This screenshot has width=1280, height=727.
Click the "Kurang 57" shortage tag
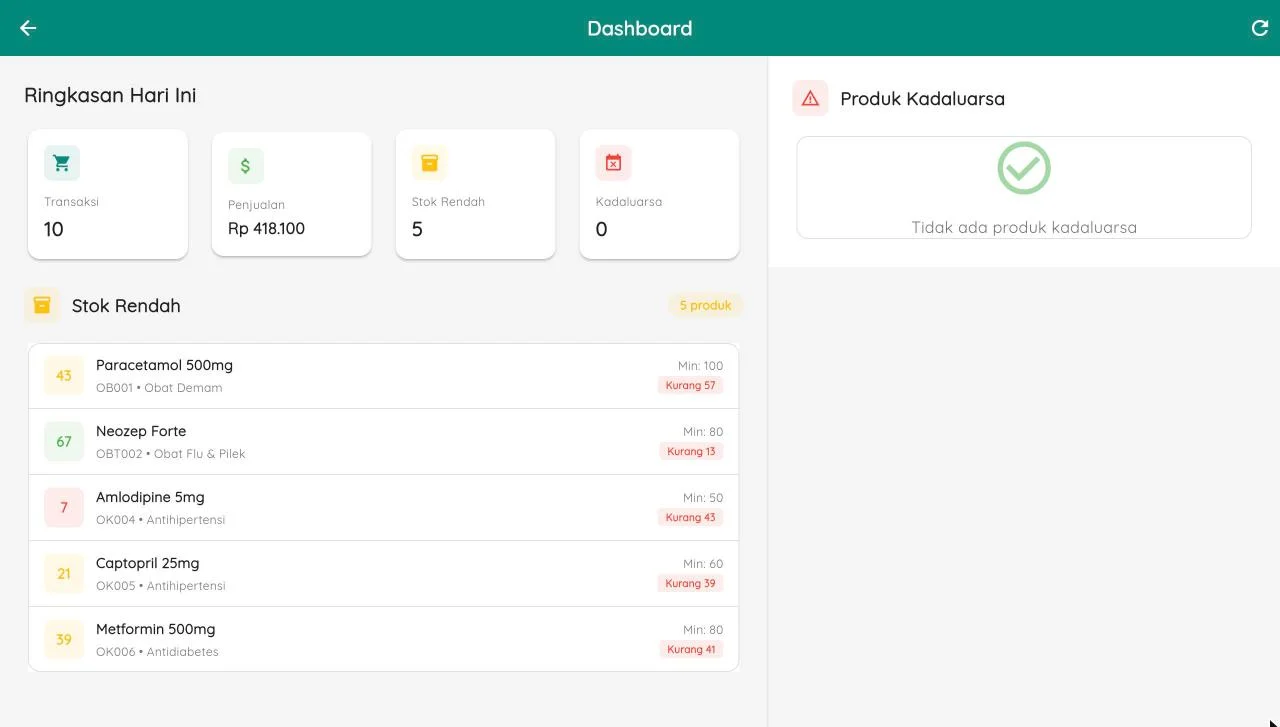[690, 385]
